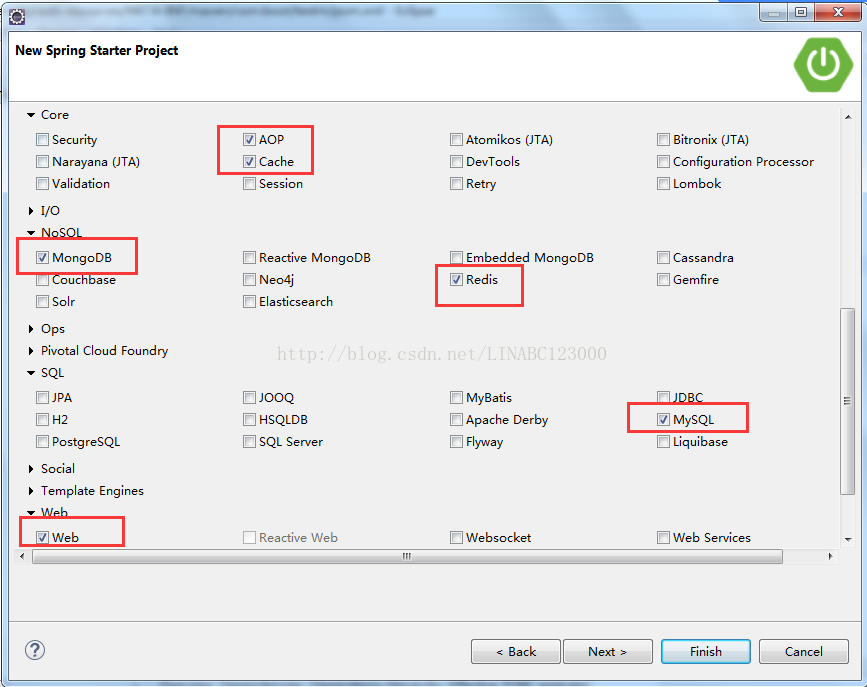
Task: Enable the DevTools checkbox
Action: 457,162
